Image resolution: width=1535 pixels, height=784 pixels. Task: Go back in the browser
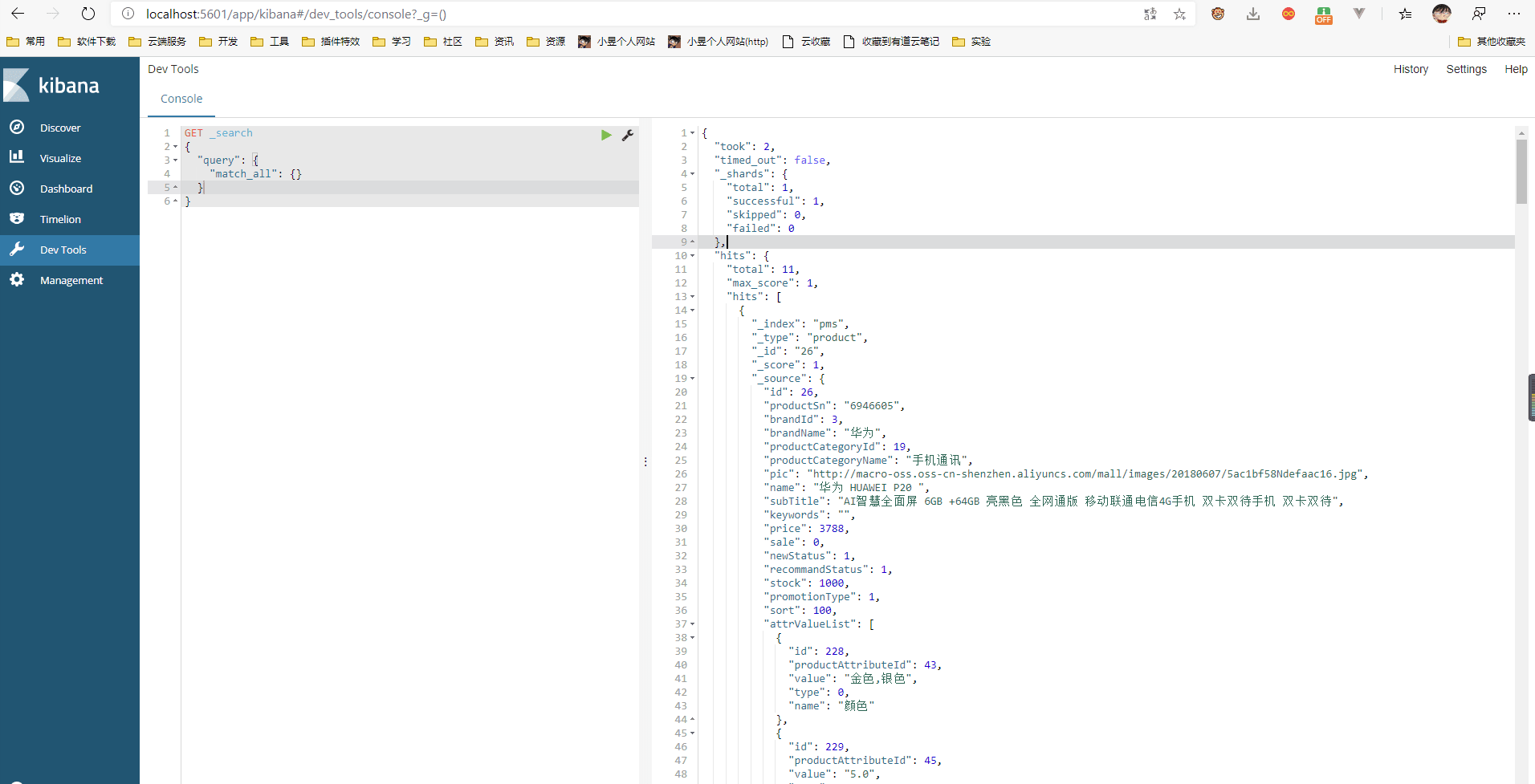pyautogui.click(x=18, y=14)
